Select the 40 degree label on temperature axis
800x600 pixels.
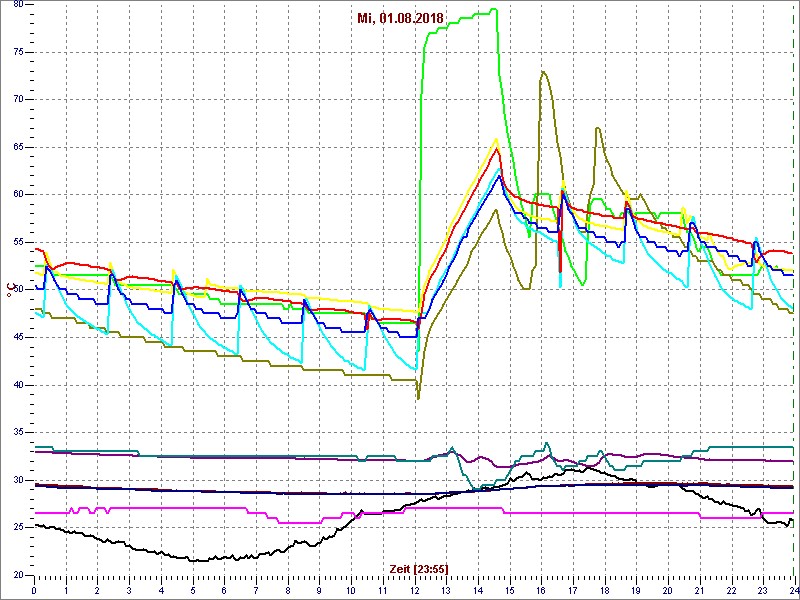tap(17, 385)
